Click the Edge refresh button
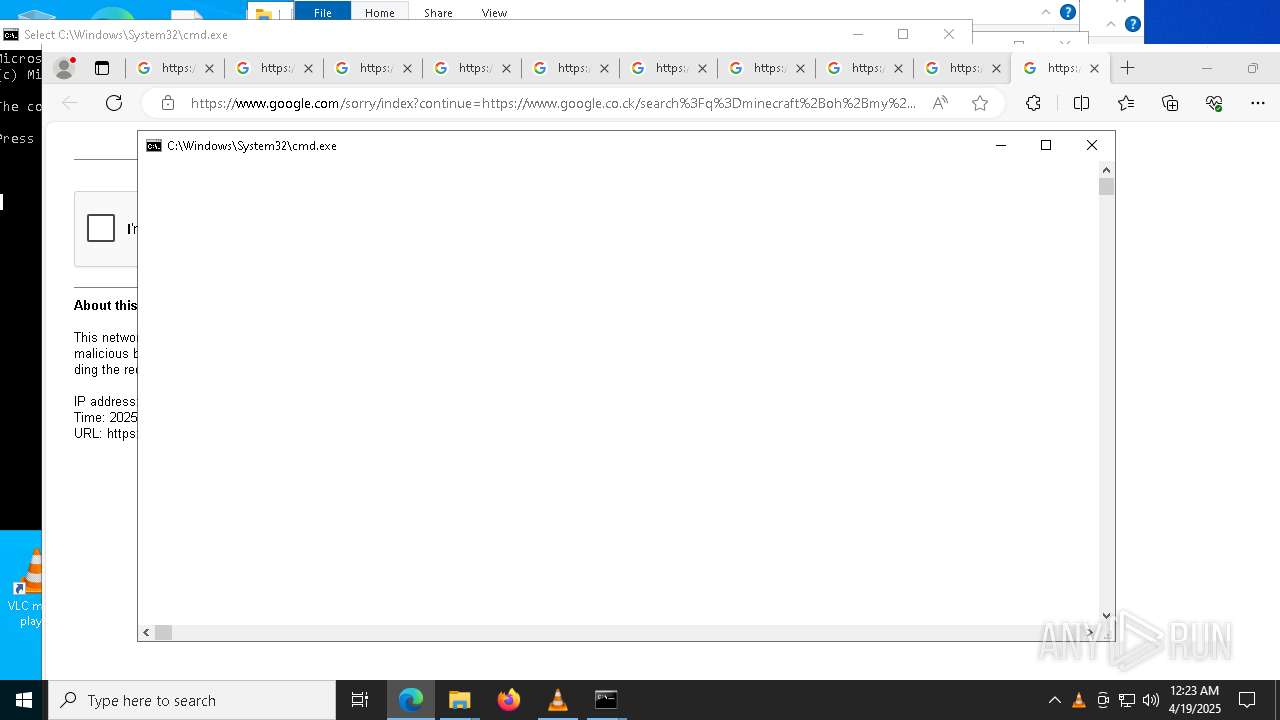The image size is (1280, 720). tap(114, 103)
